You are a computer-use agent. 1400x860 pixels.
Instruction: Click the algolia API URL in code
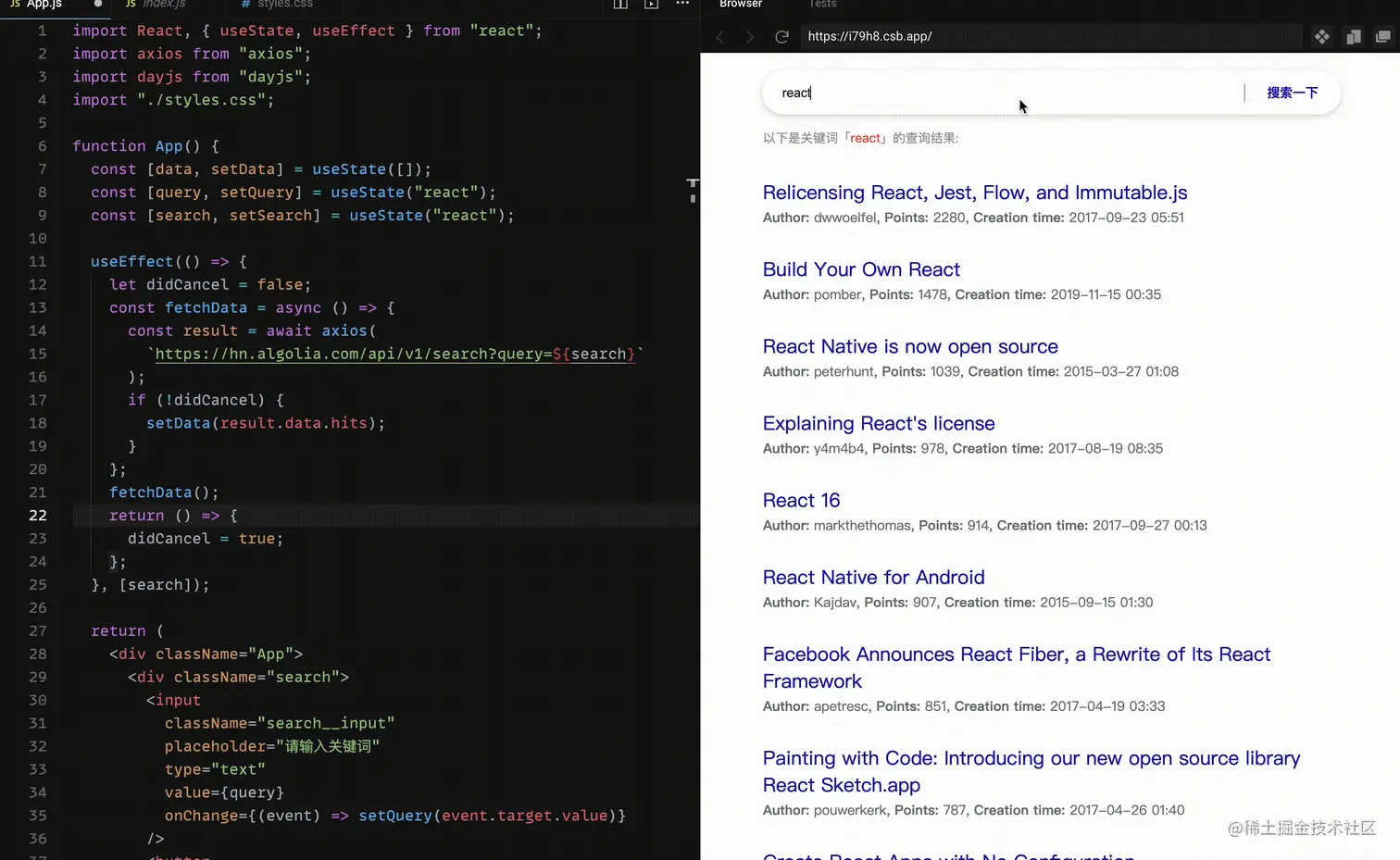(395, 354)
